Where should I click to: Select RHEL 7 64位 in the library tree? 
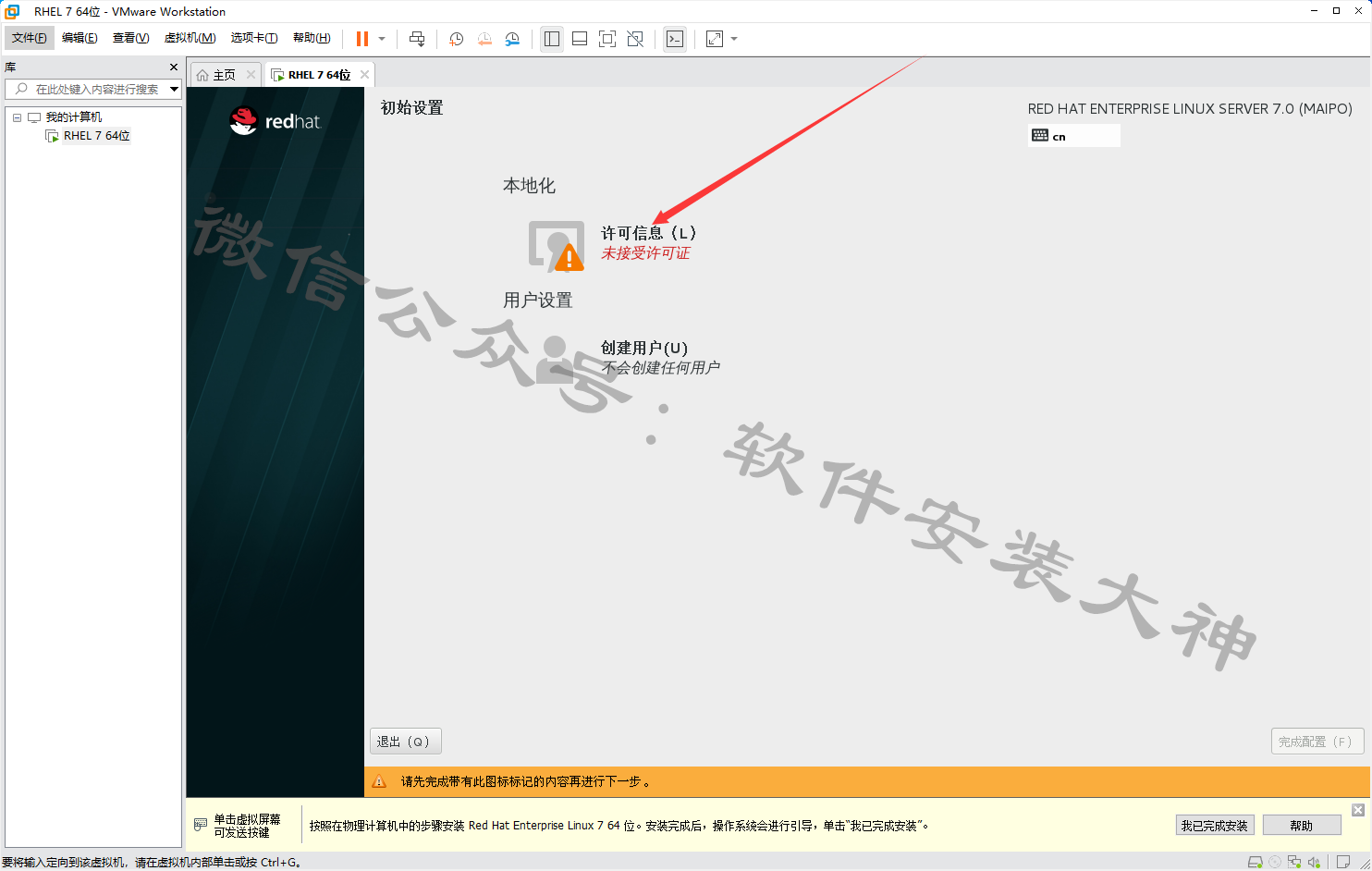[x=96, y=136]
